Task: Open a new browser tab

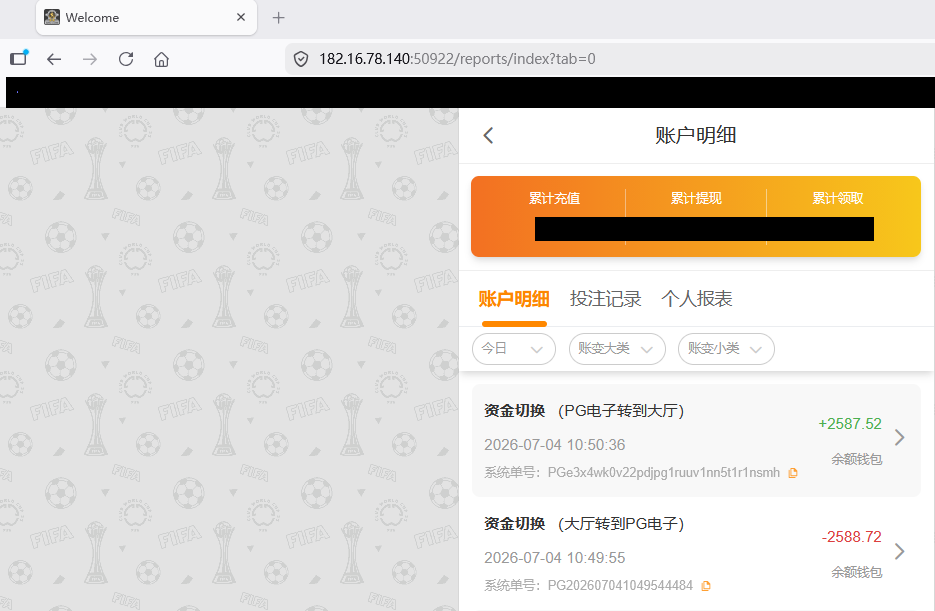Action: [278, 18]
